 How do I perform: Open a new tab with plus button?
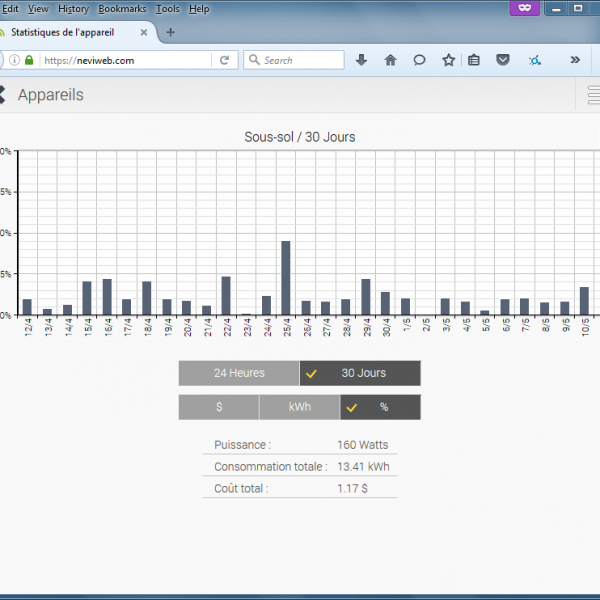pyautogui.click(x=170, y=32)
